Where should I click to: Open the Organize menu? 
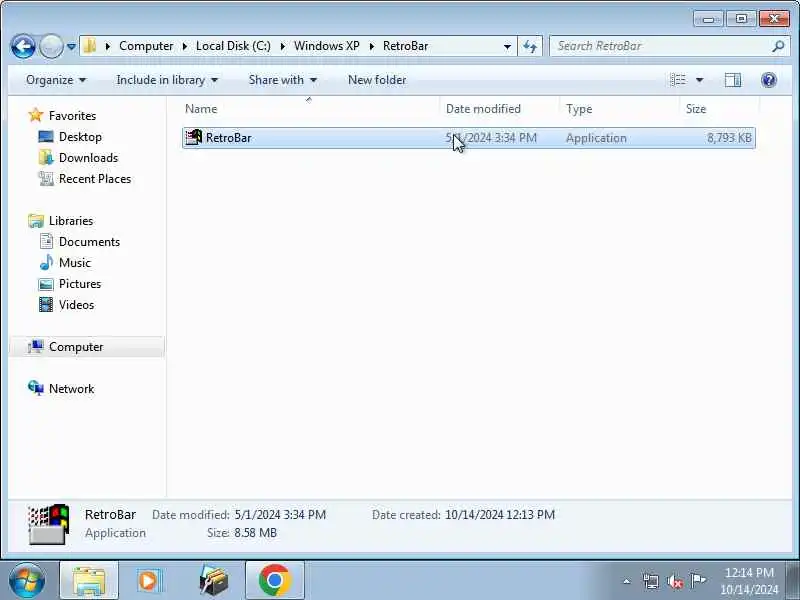click(56, 80)
